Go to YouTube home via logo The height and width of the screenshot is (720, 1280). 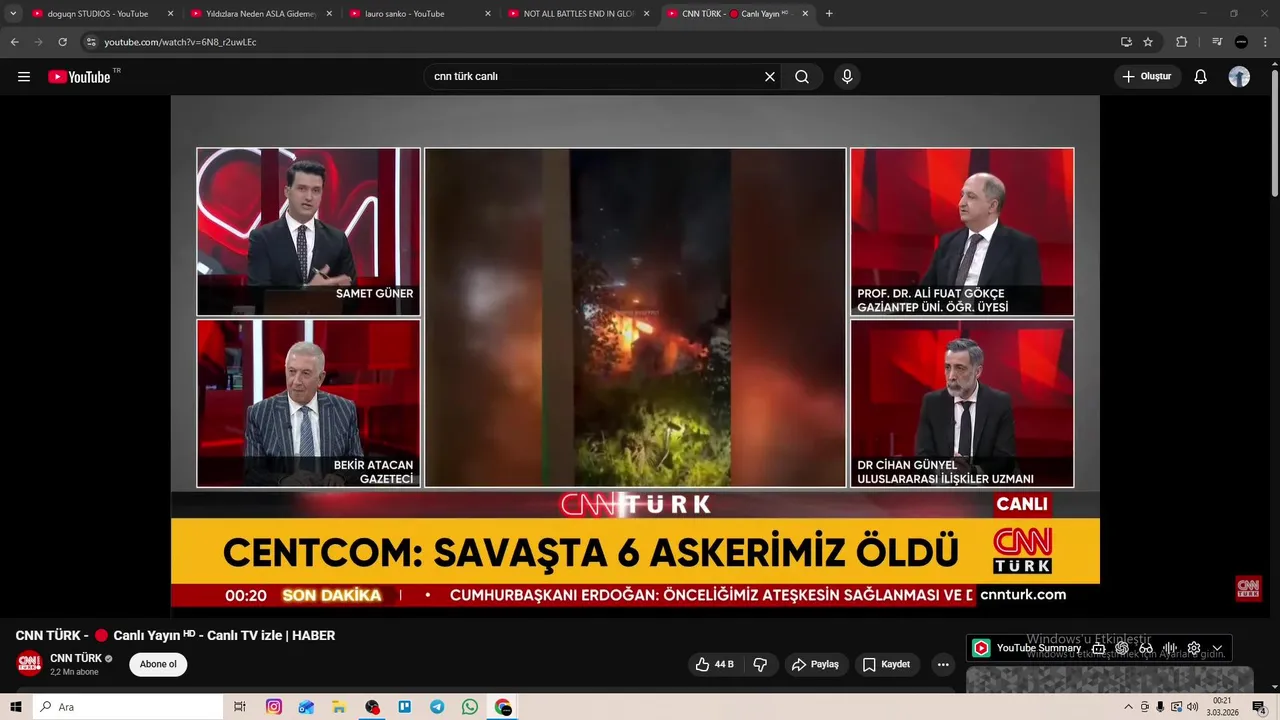[x=79, y=77]
